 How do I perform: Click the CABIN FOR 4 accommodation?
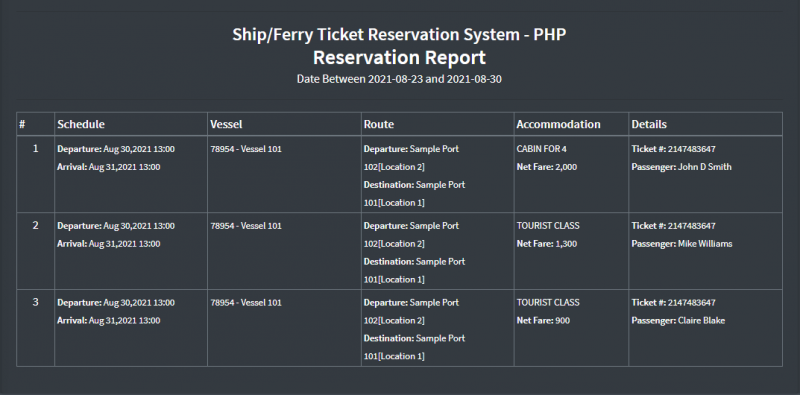coord(541,149)
